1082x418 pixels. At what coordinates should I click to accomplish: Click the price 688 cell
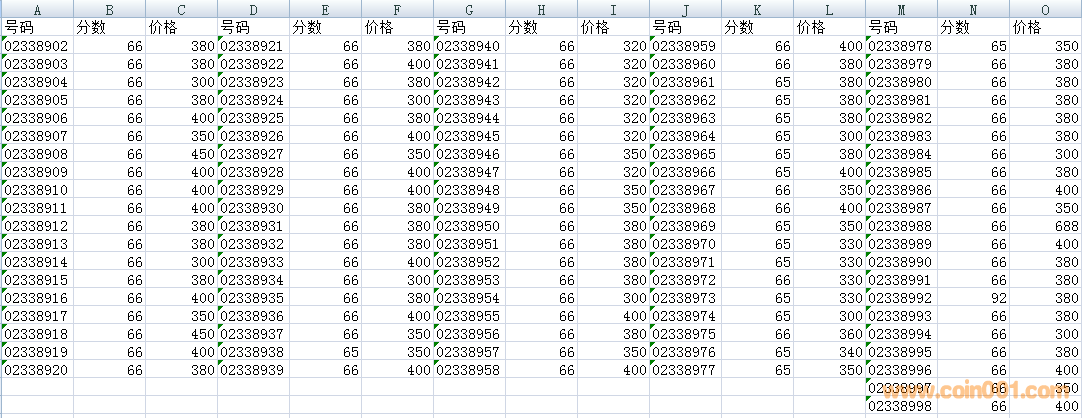(x=1045, y=226)
